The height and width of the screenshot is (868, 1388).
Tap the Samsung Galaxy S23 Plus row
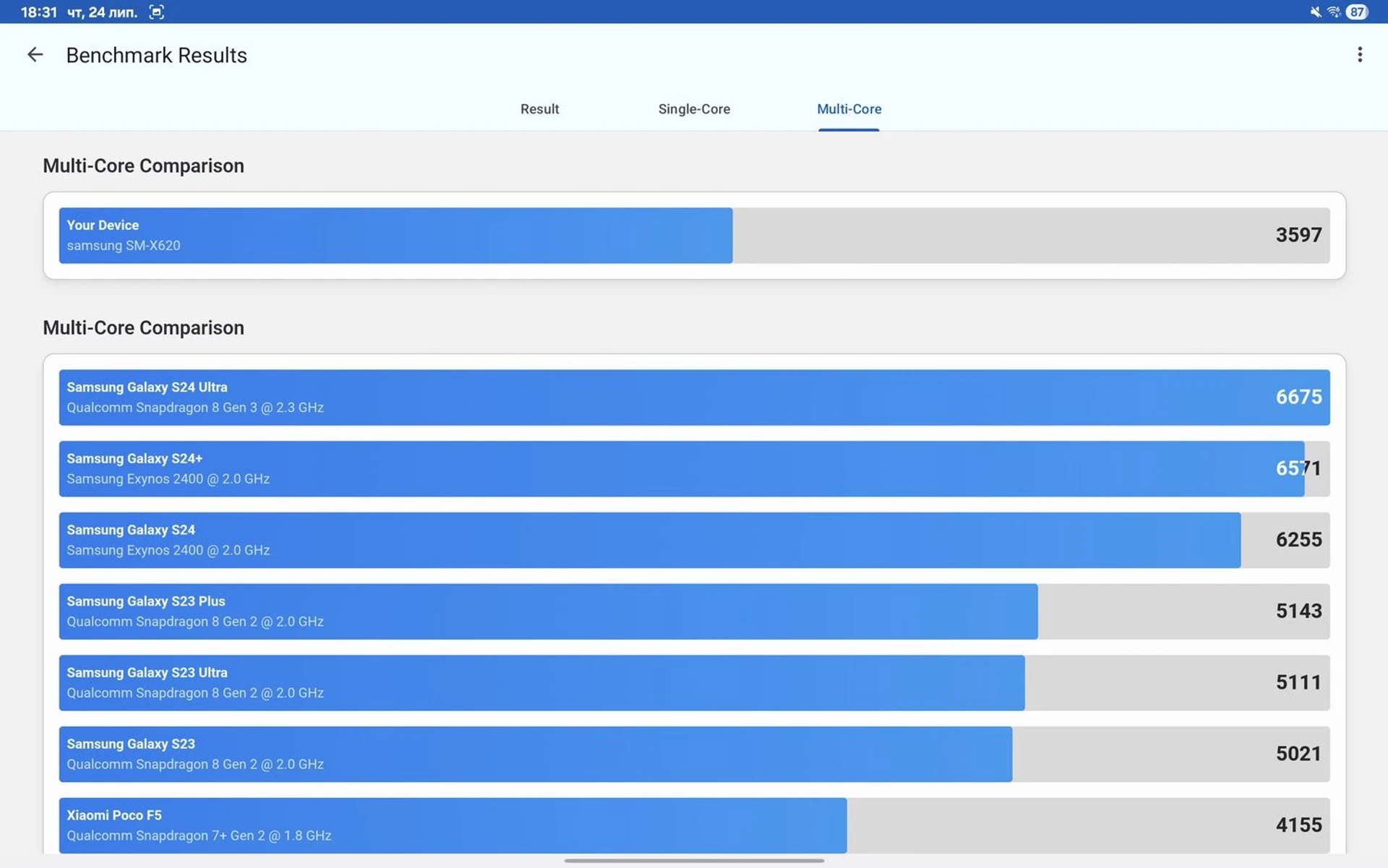click(x=694, y=611)
